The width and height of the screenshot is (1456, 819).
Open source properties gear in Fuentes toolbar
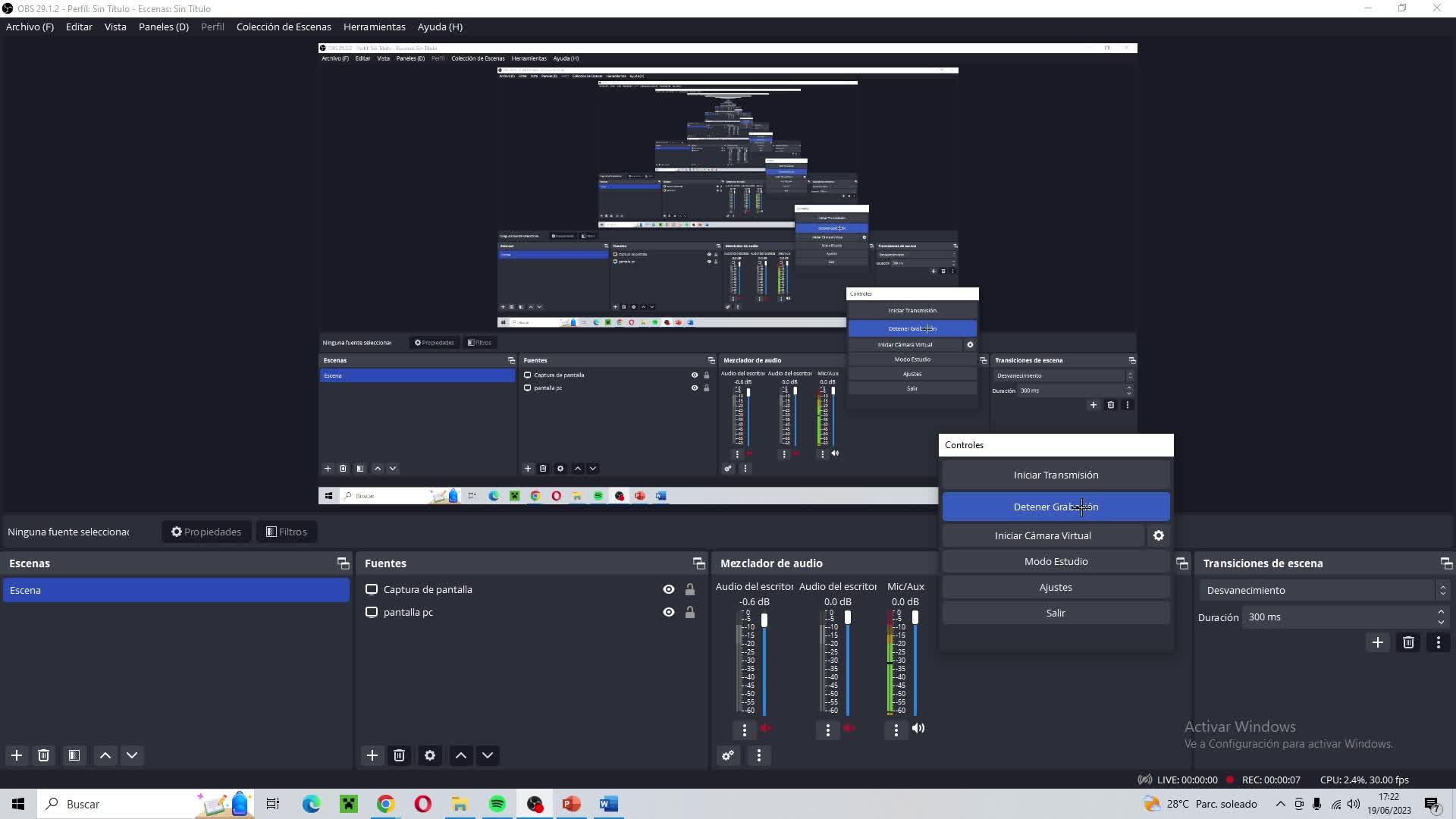coord(430,755)
